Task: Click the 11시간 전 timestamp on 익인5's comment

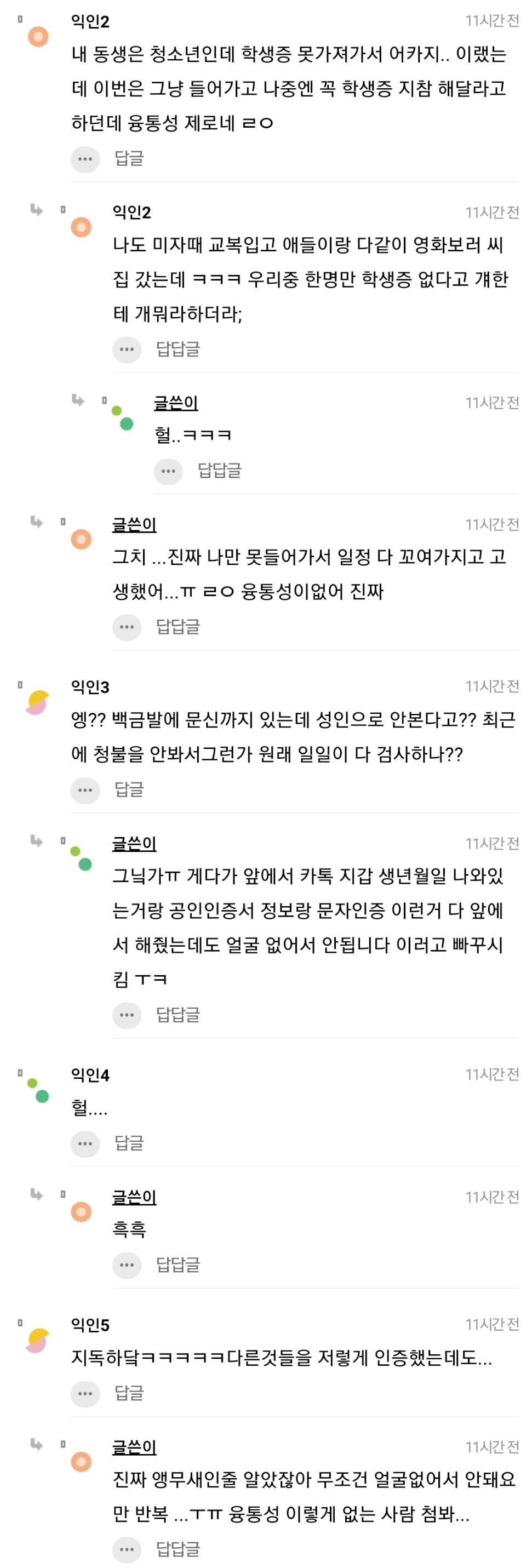Action: [x=492, y=1325]
